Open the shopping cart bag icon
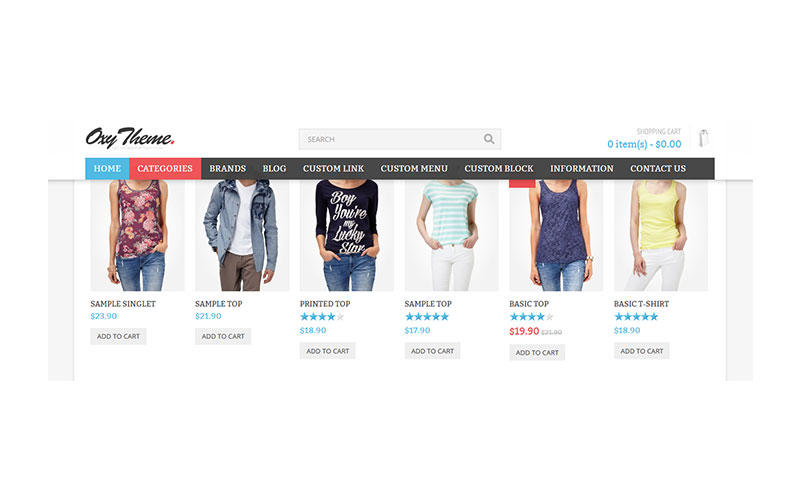800x500 pixels. click(x=704, y=138)
